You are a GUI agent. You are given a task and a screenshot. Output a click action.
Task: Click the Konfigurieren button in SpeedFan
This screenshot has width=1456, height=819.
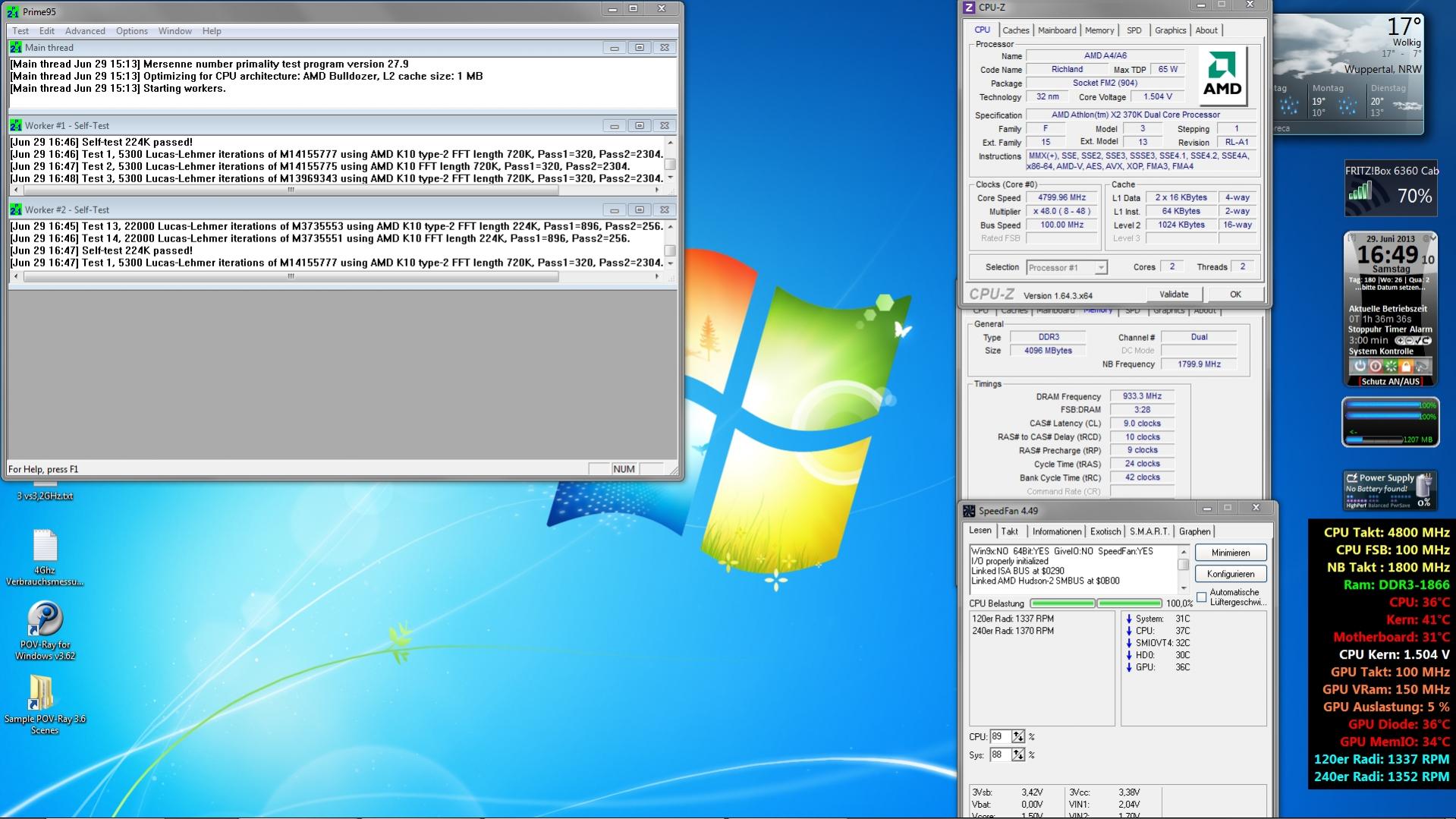pos(1231,574)
